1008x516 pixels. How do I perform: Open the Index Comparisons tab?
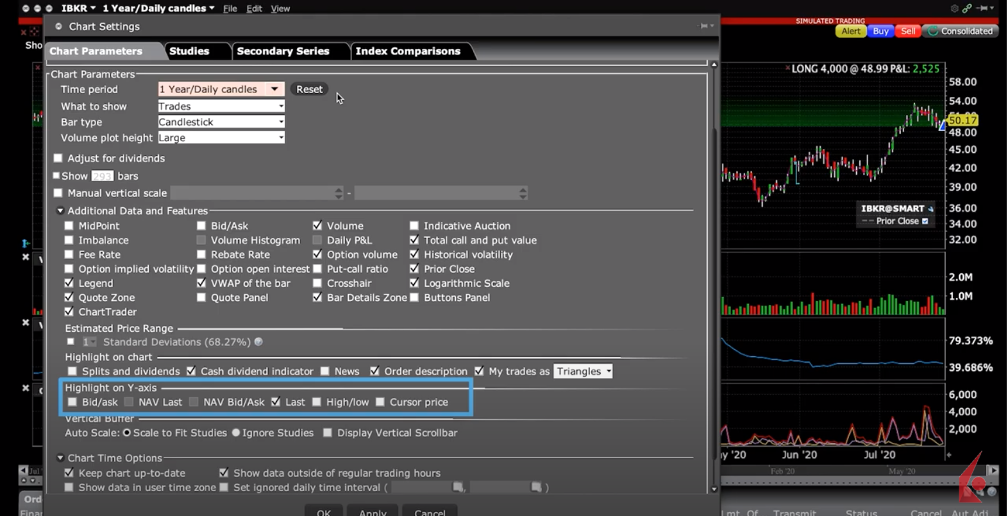[x=408, y=51]
